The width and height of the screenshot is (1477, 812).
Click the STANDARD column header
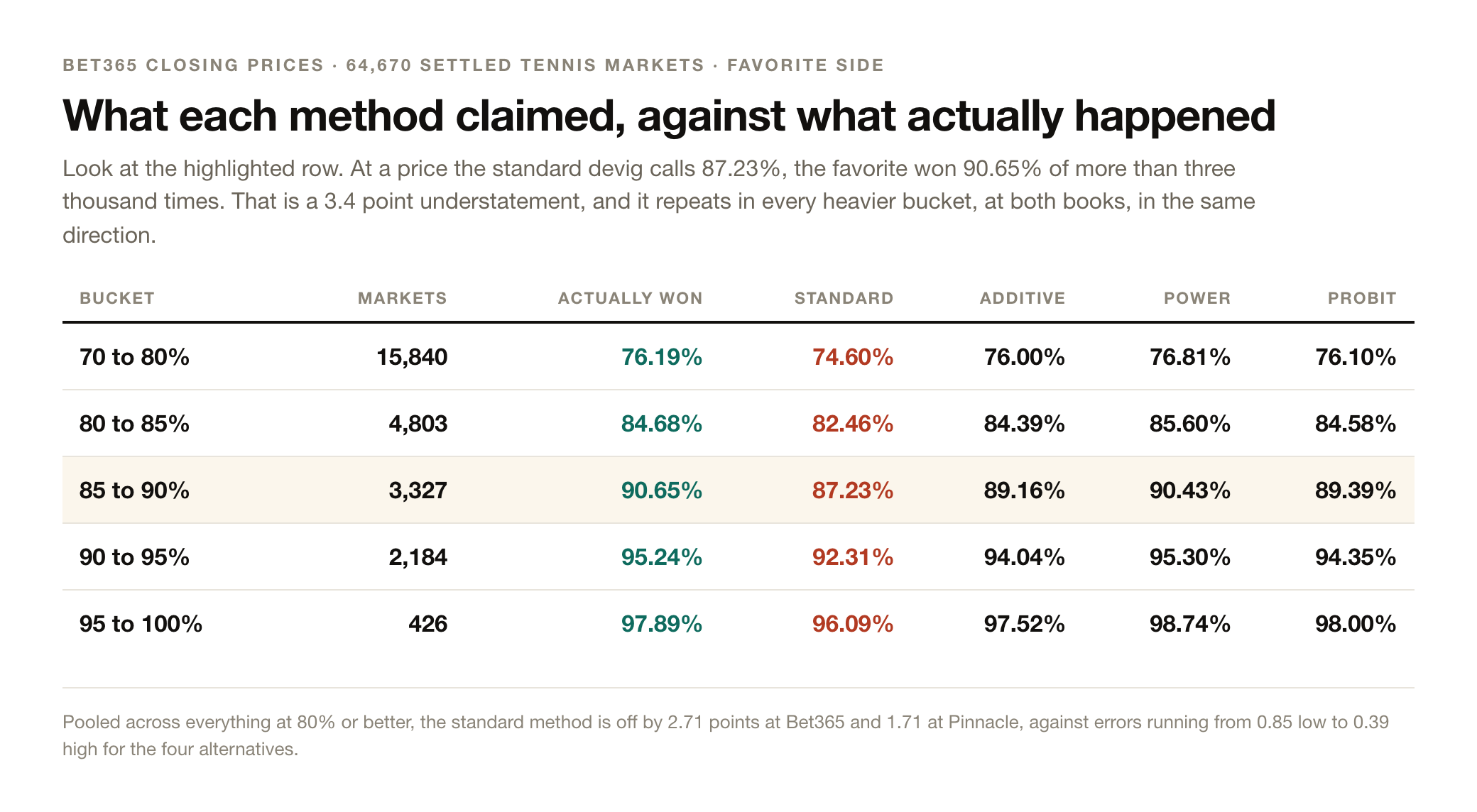point(844,298)
